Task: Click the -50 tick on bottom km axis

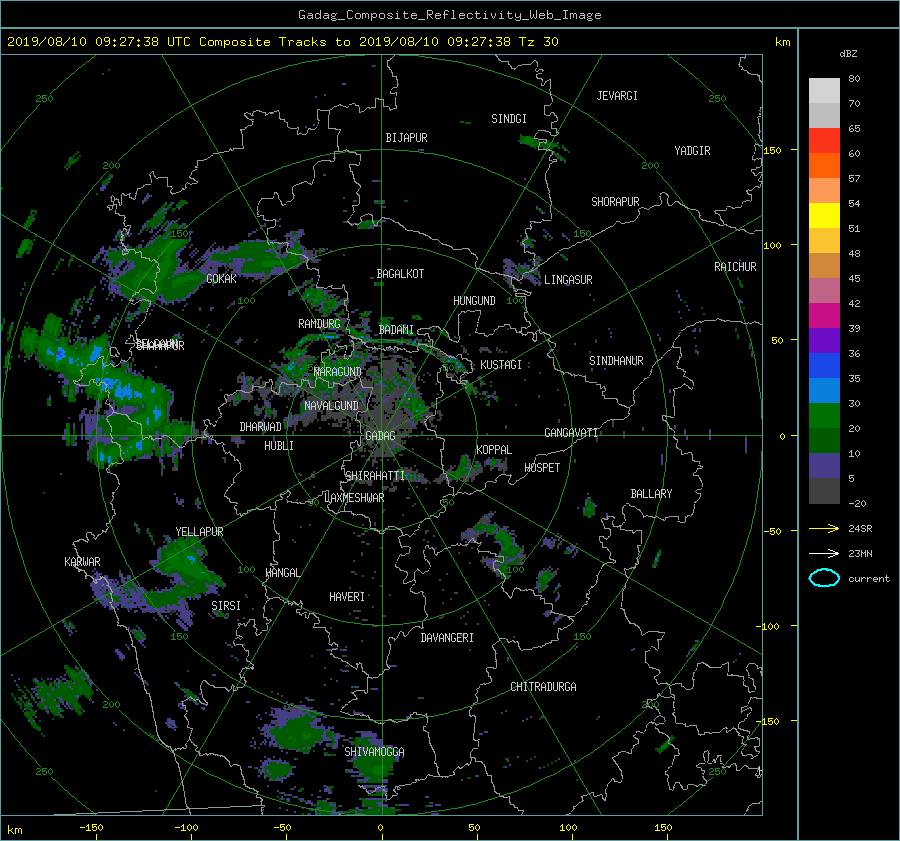Action: [x=282, y=828]
